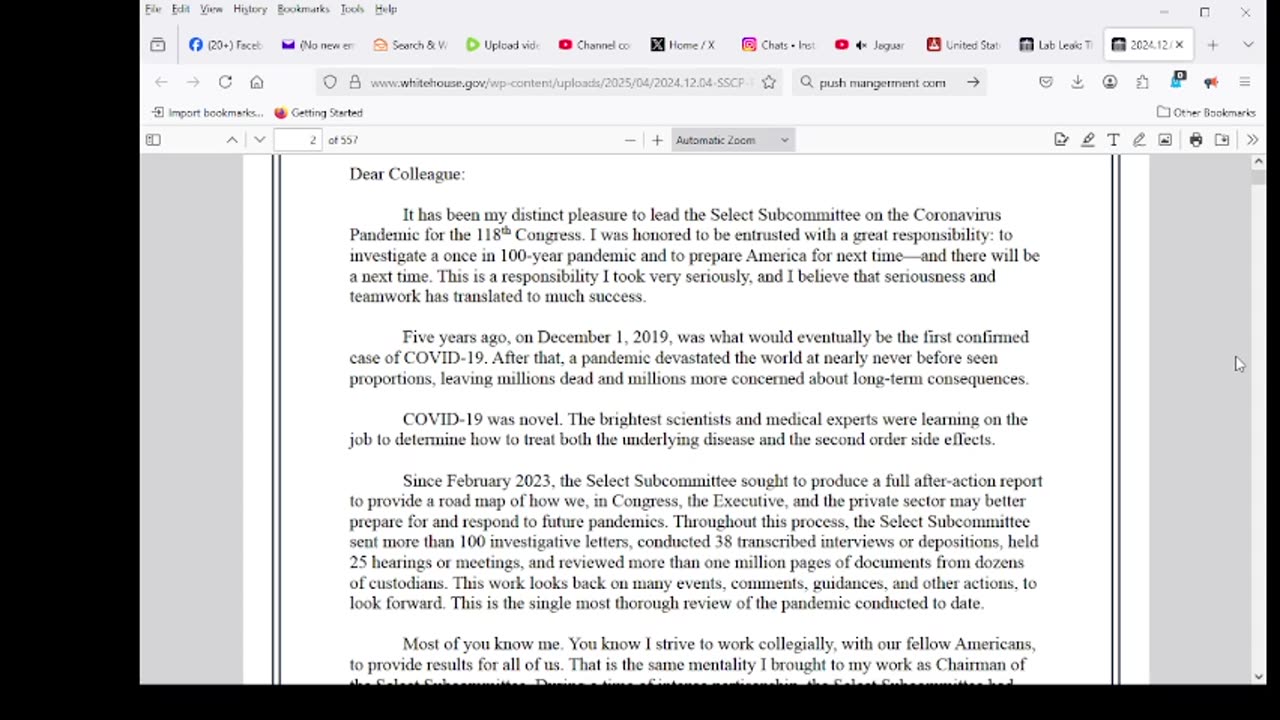The height and width of the screenshot is (720, 1280).
Task: Click the scrollbar down arrow
Action: [1258, 677]
